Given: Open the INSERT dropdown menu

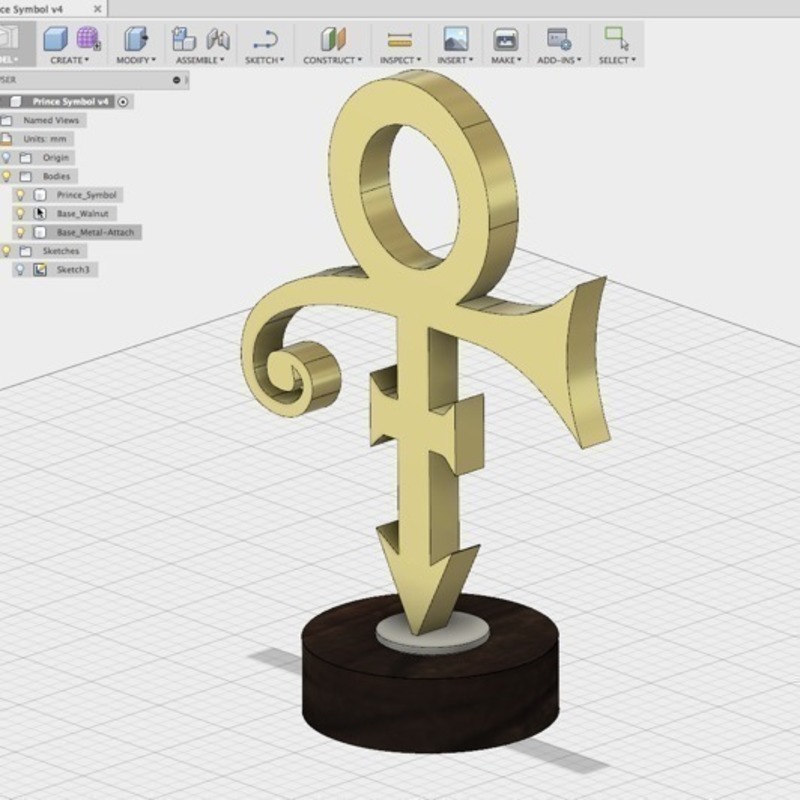Looking at the screenshot, I should [x=455, y=60].
